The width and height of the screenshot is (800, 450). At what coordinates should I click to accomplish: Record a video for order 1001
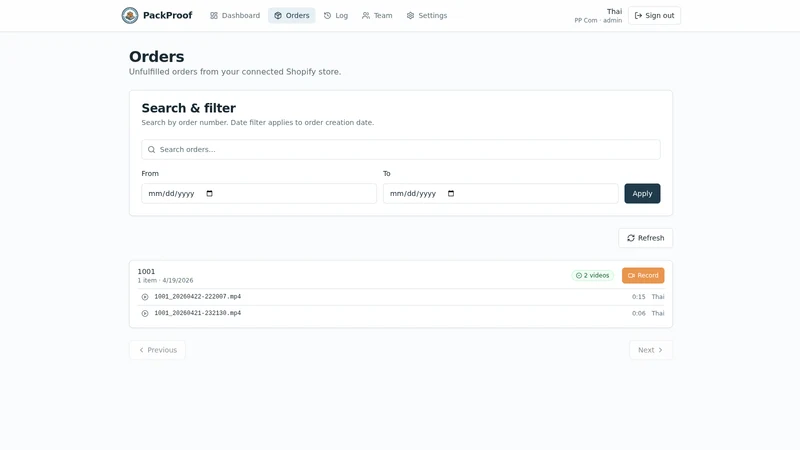[643, 276]
